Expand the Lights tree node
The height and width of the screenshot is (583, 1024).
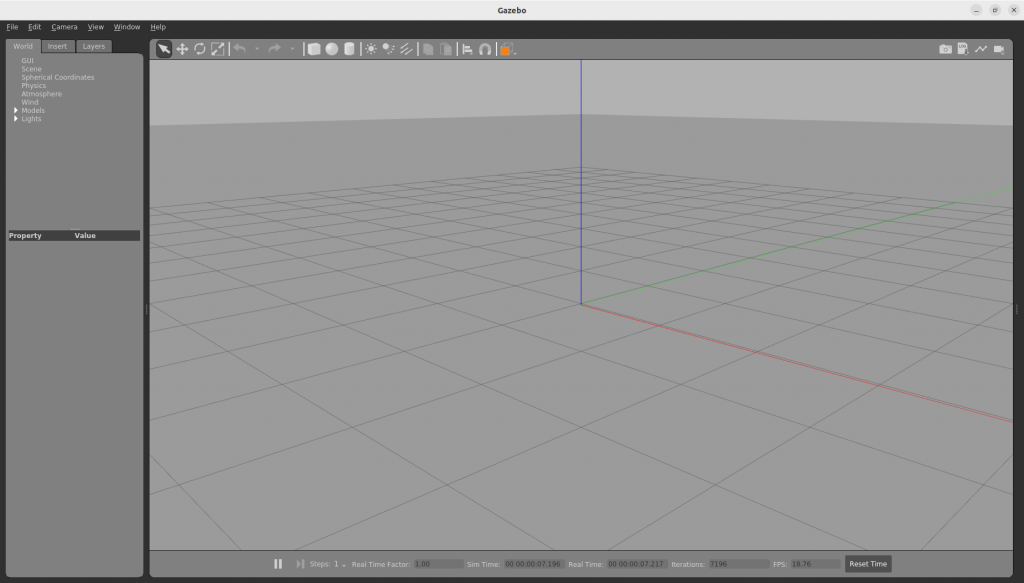click(x=16, y=119)
